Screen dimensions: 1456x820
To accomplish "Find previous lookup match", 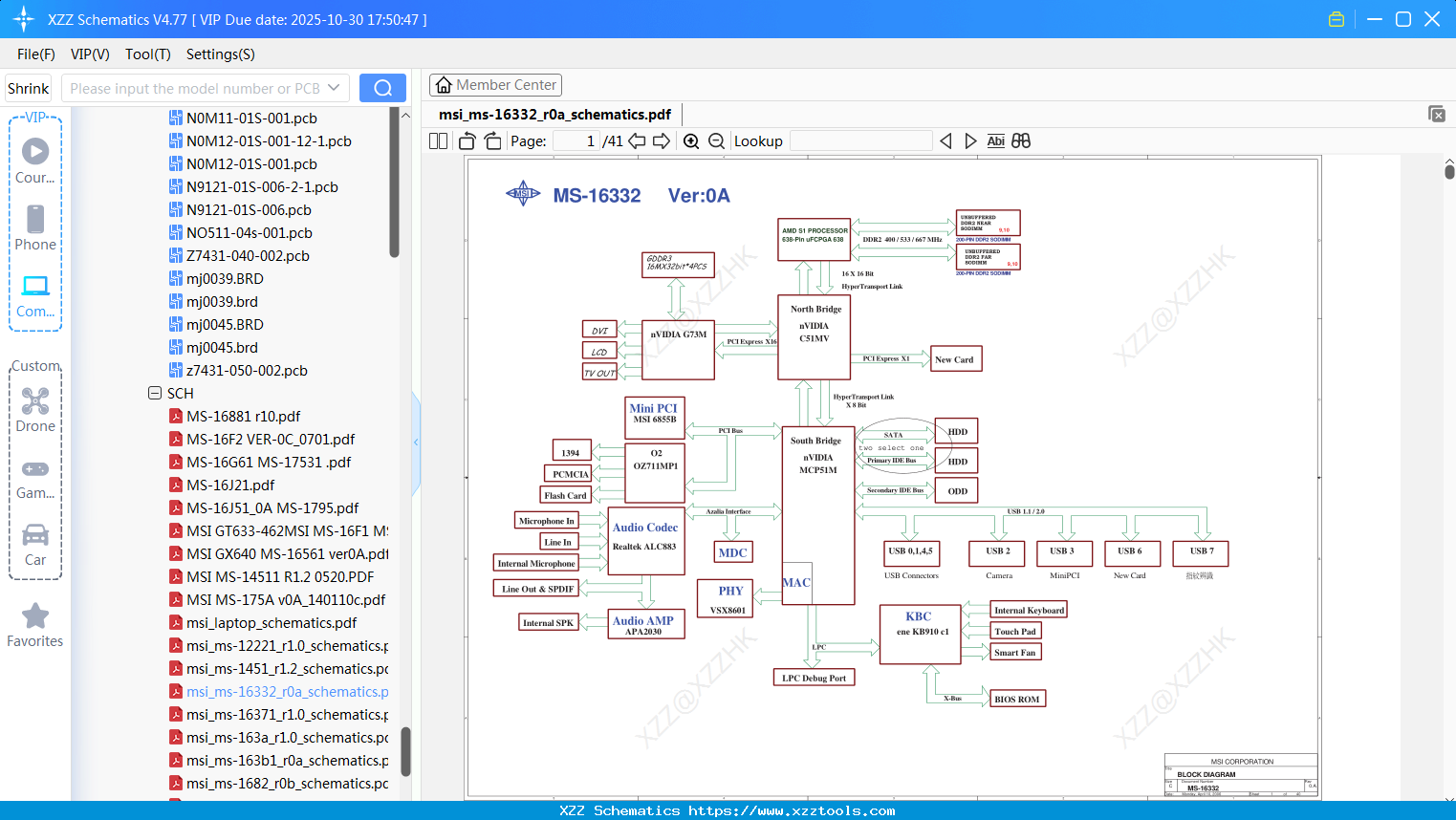I will pos(946,141).
